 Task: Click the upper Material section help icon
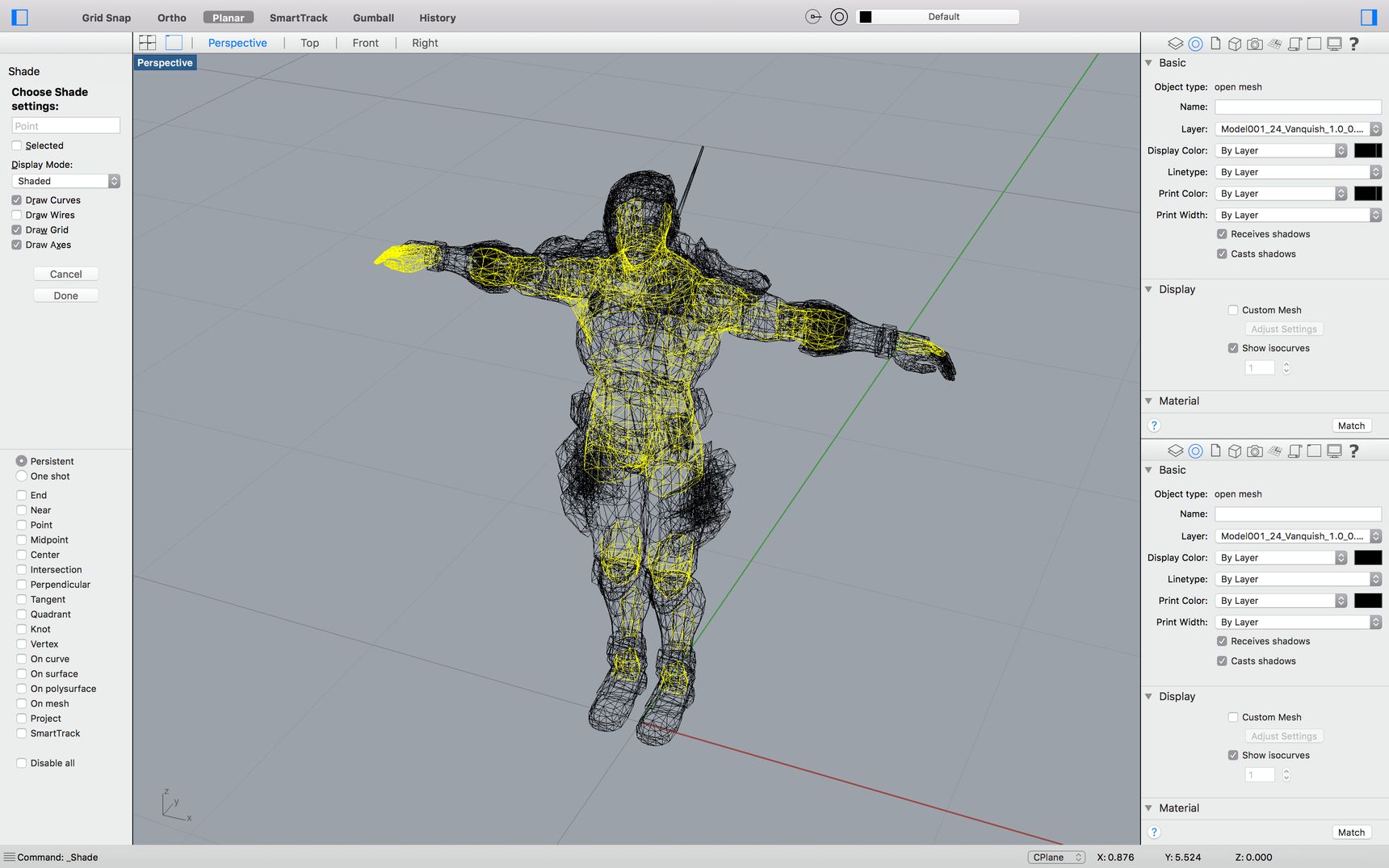(1154, 426)
